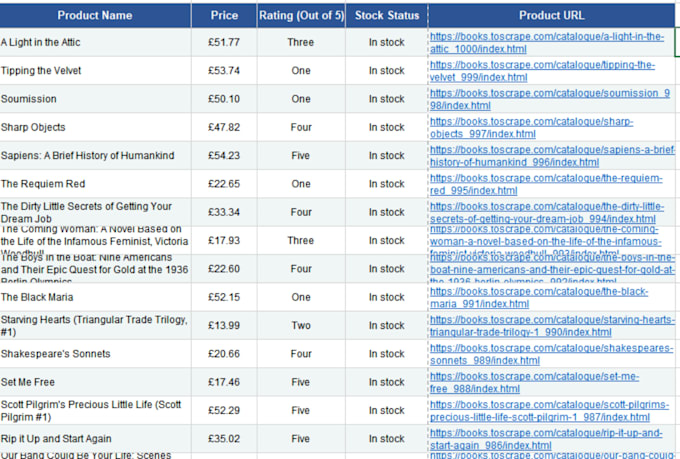Click the price £35.02

pos(224,439)
